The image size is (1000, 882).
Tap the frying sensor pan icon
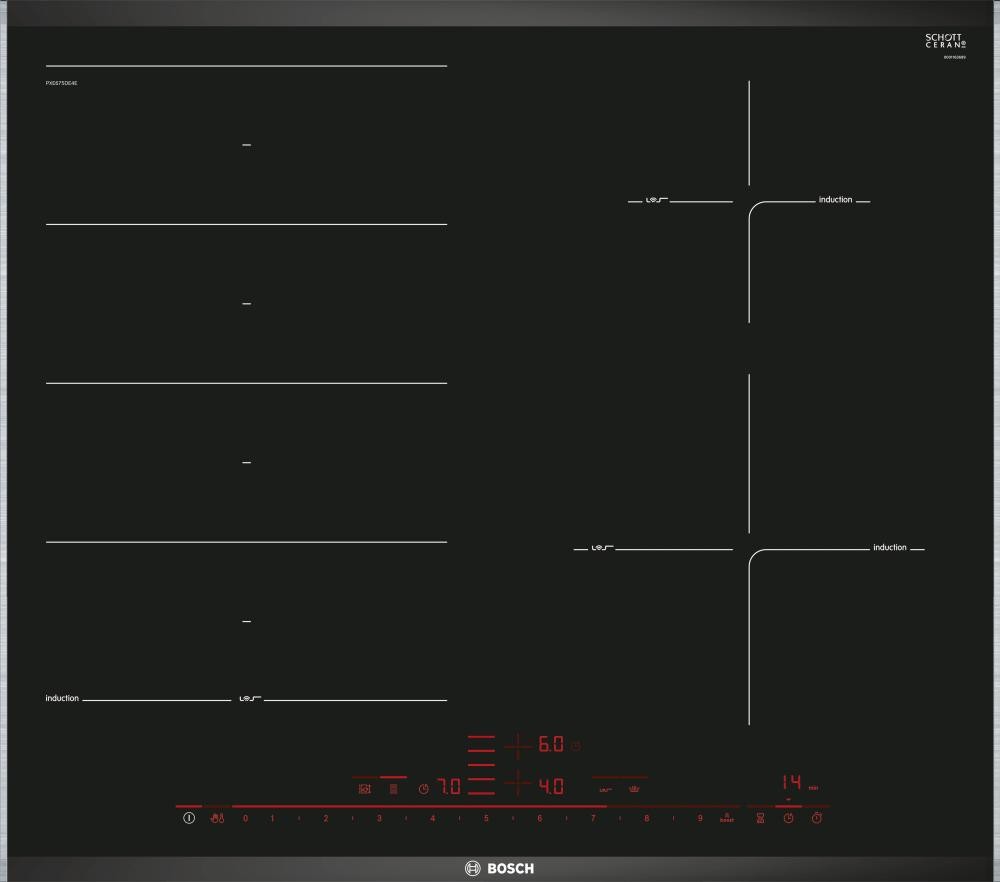point(365,788)
